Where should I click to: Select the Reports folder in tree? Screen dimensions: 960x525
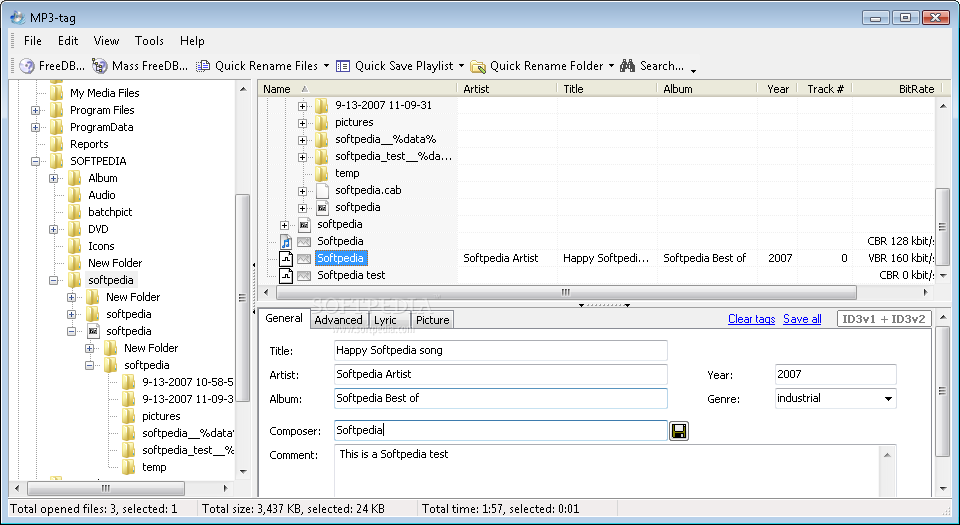tap(89, 144)
